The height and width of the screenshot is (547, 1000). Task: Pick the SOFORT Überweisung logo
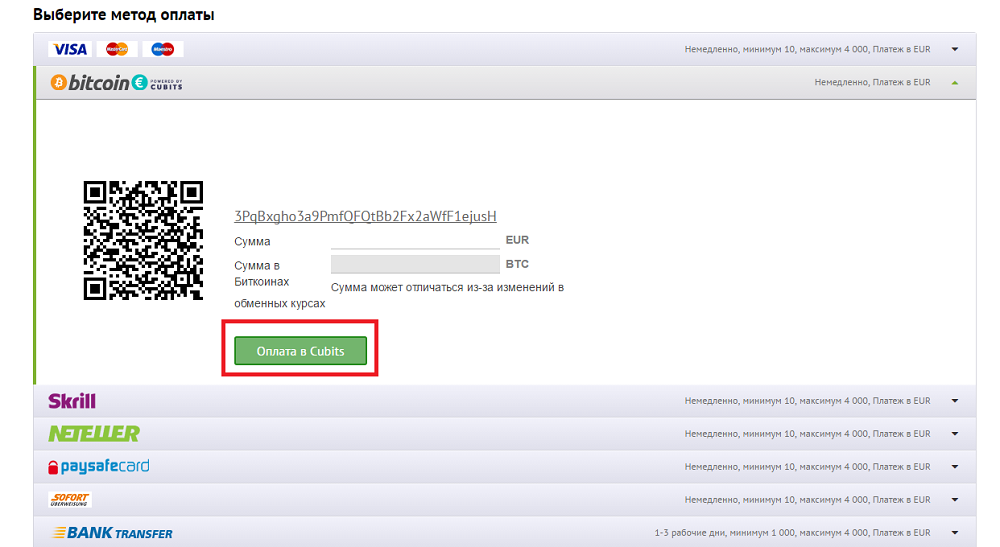[70, 499]
